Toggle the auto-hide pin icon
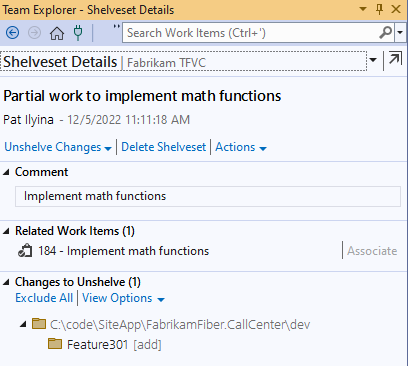Screen dimensions: 408x366 (379, 9)
